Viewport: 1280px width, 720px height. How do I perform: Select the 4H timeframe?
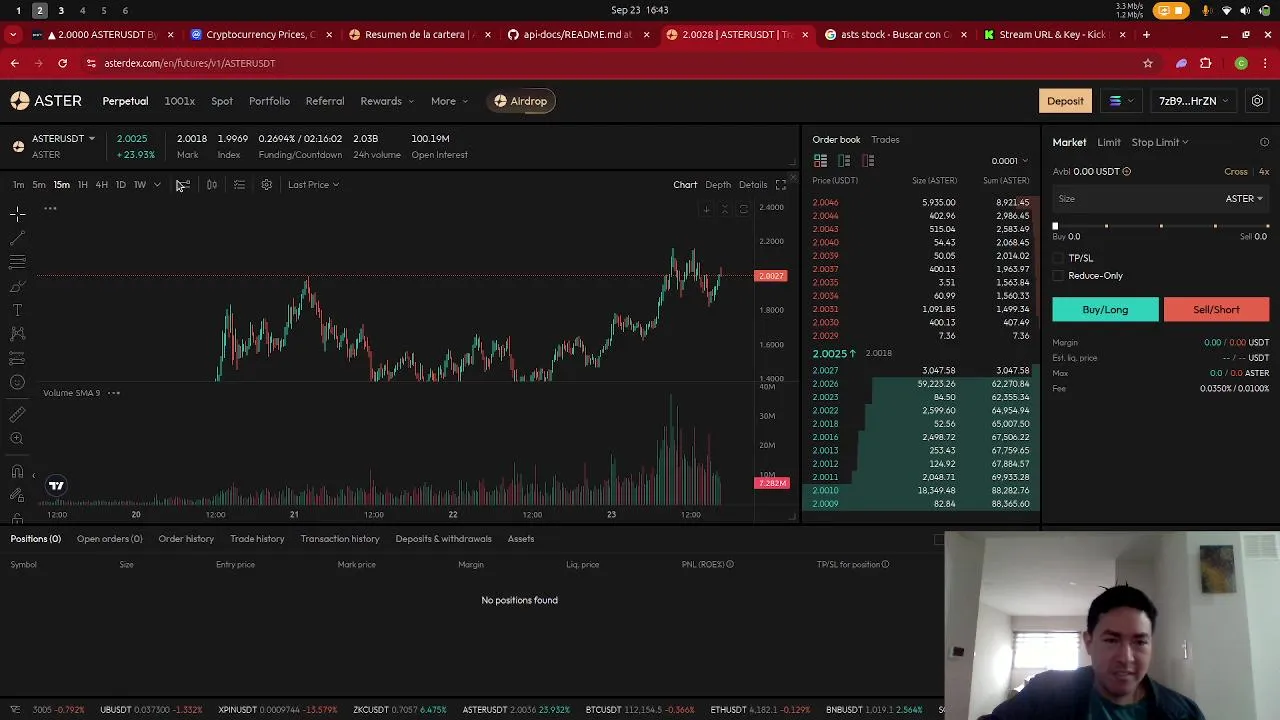(x=101, y=185)
